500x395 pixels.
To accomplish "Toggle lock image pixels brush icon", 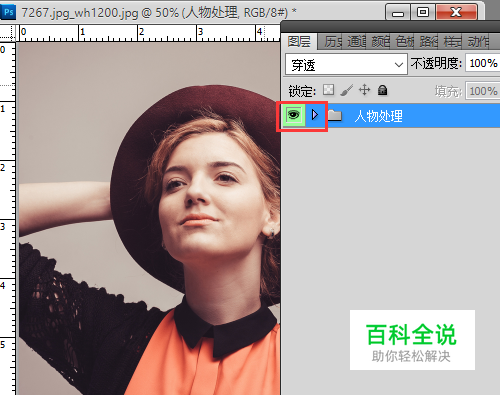I will click(347, 90).
